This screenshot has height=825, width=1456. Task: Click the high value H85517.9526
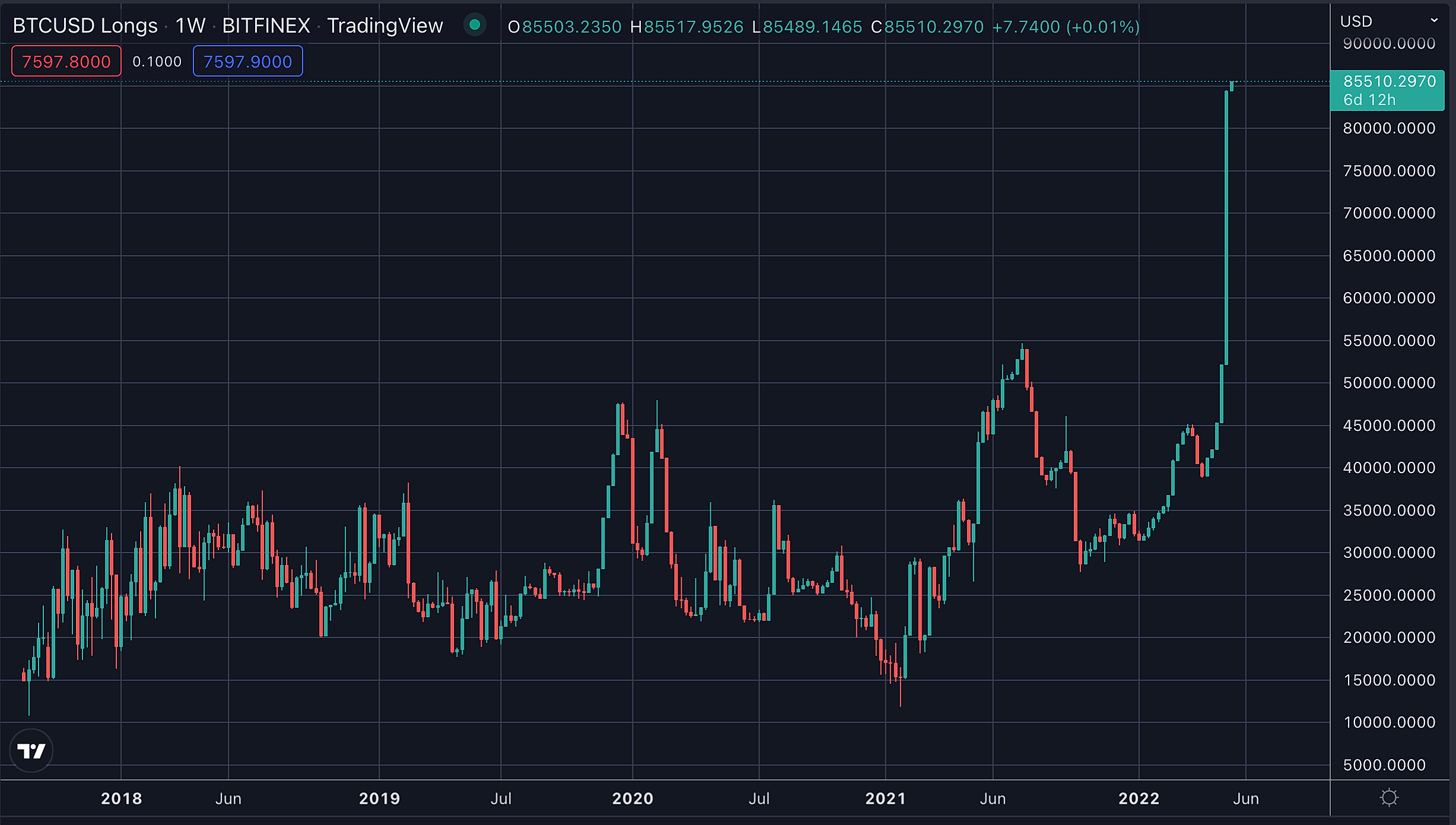coord(686,27)
